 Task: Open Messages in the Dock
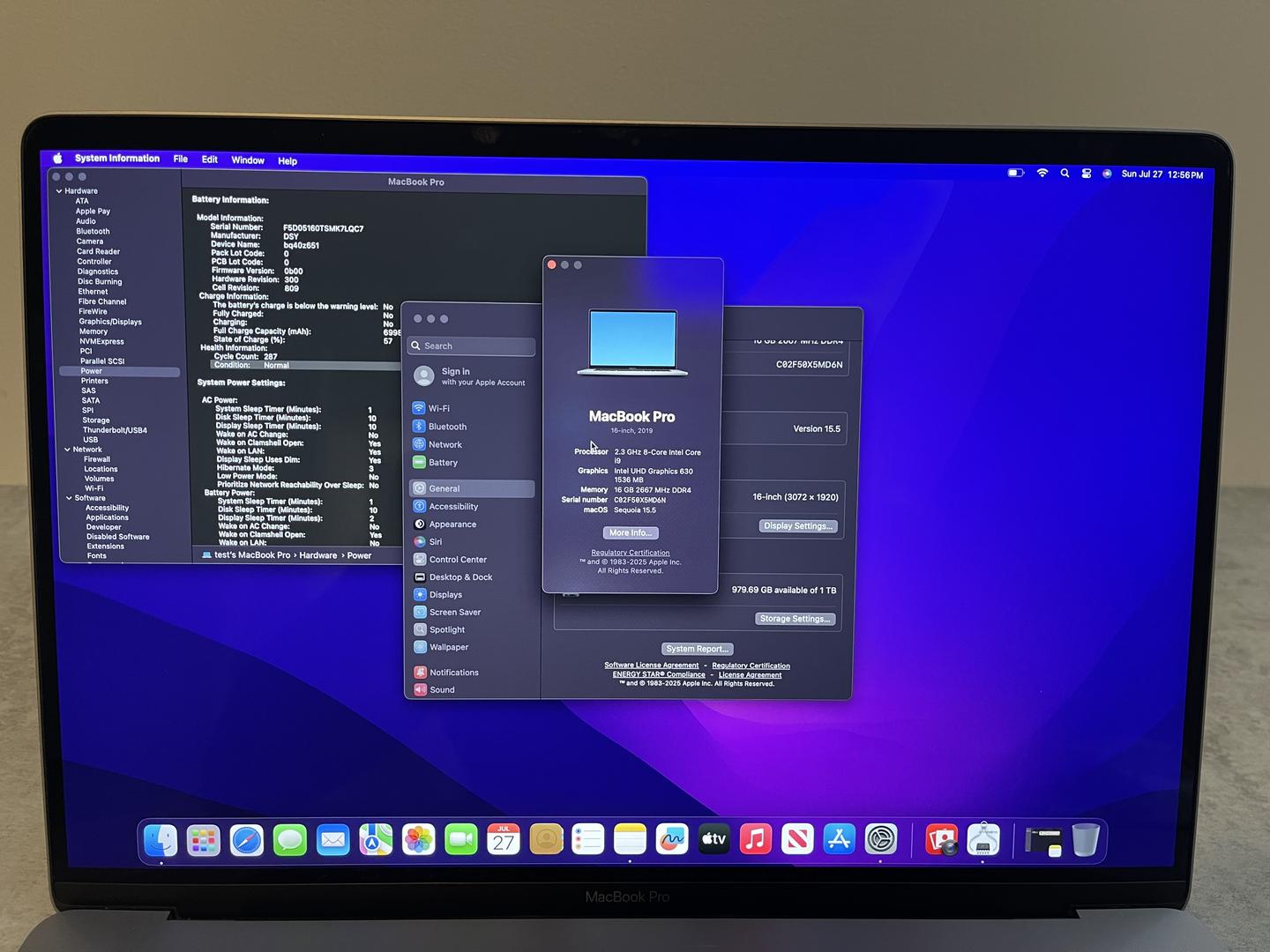click(289, 840)
